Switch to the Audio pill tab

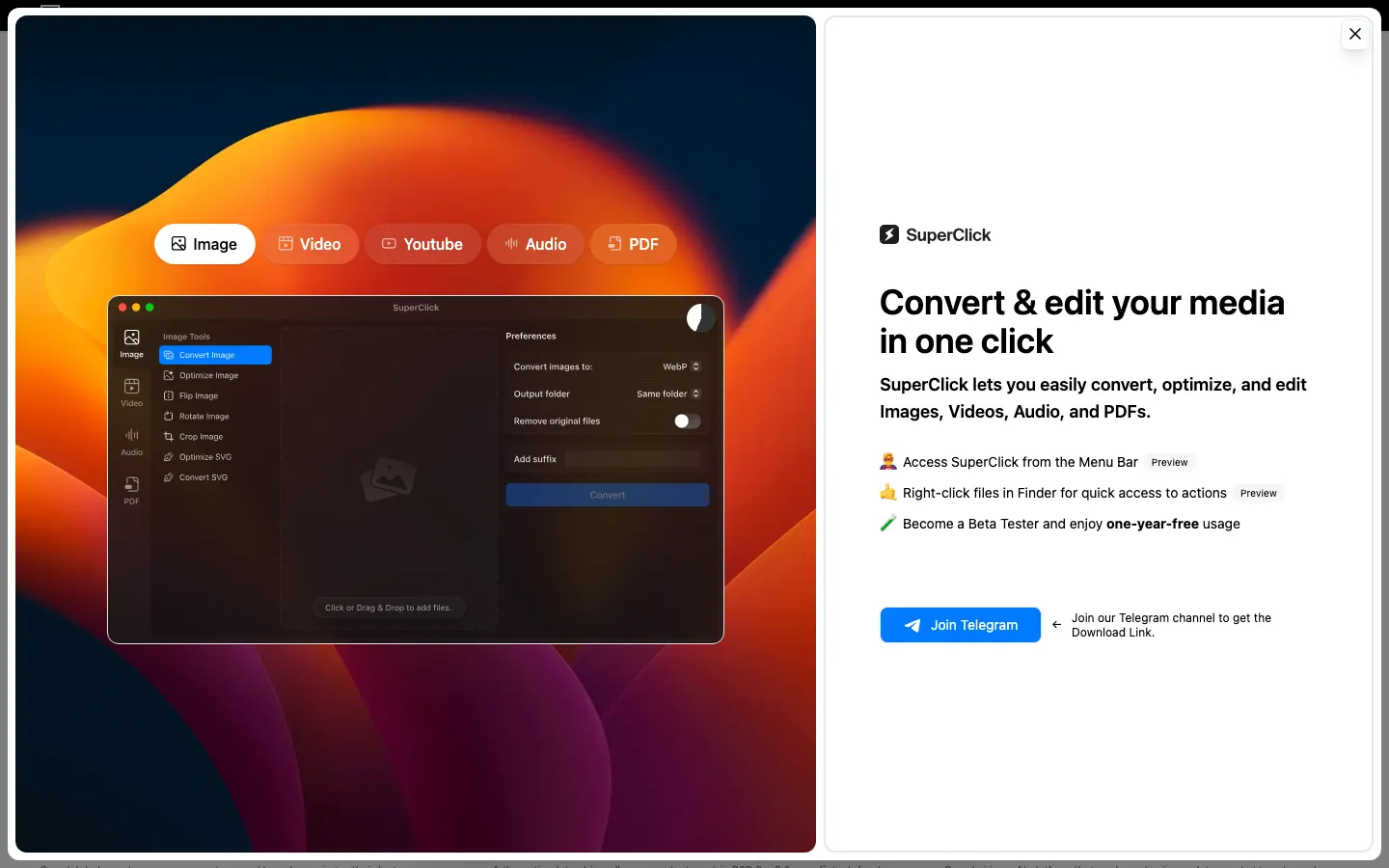[x=535, y=244]
